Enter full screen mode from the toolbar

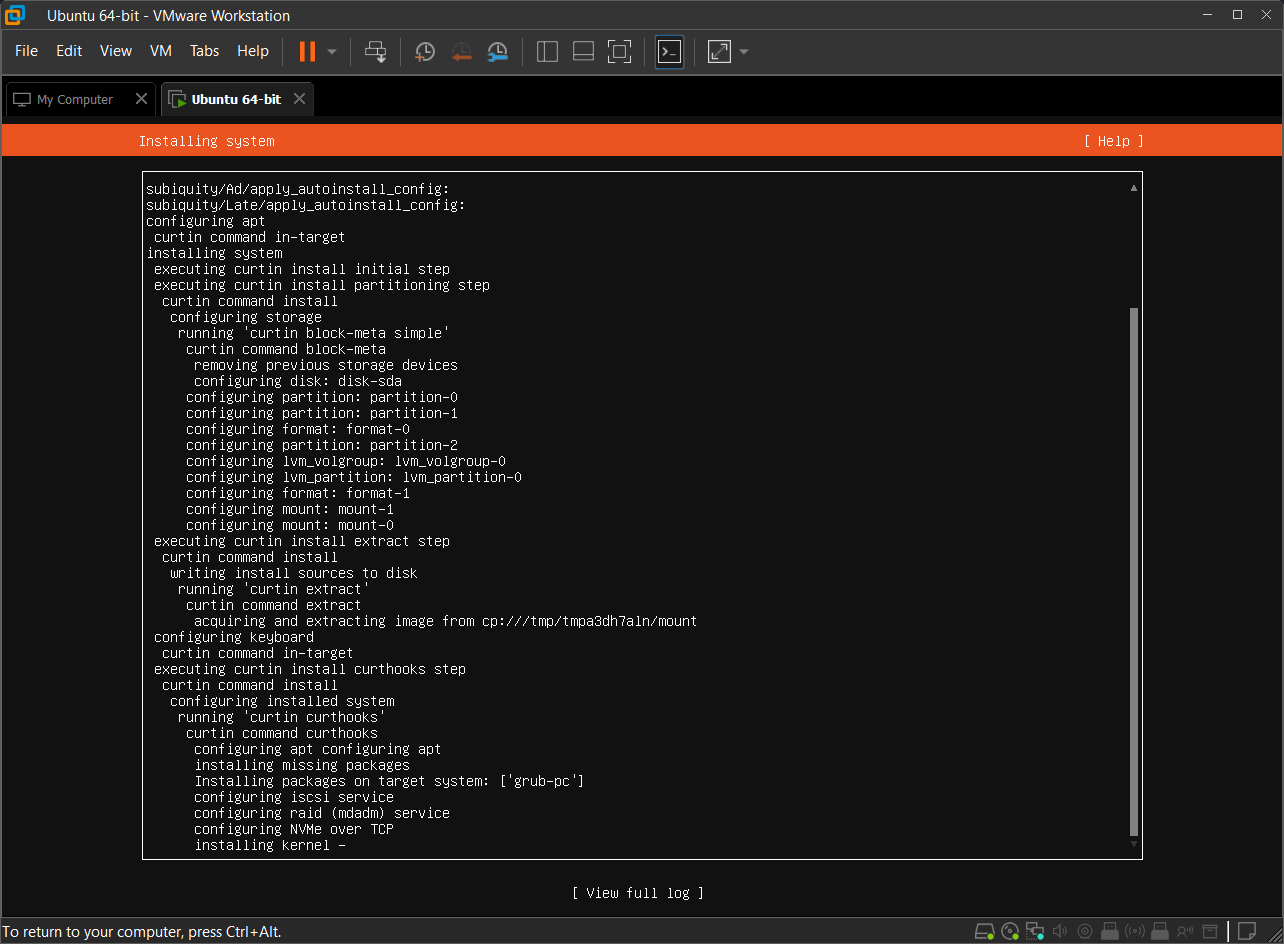[x=619, y=51]
